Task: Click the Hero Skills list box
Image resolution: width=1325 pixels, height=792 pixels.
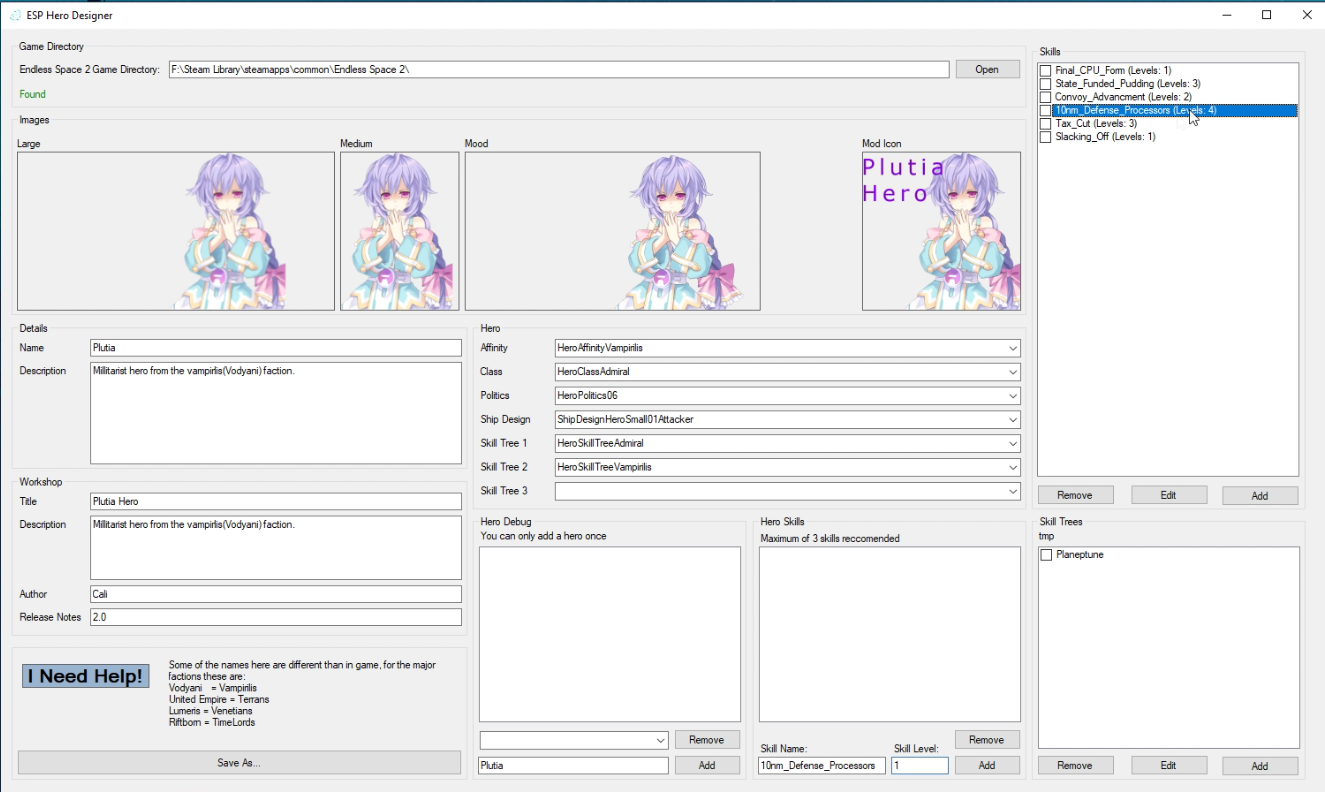Action: pos(889,634)
